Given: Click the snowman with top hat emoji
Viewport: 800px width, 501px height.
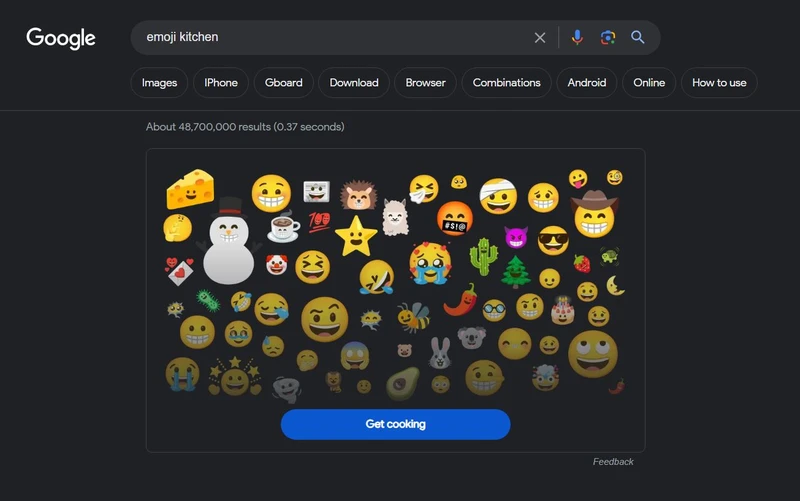Looking at the screenshot, I should pos(229,241).
